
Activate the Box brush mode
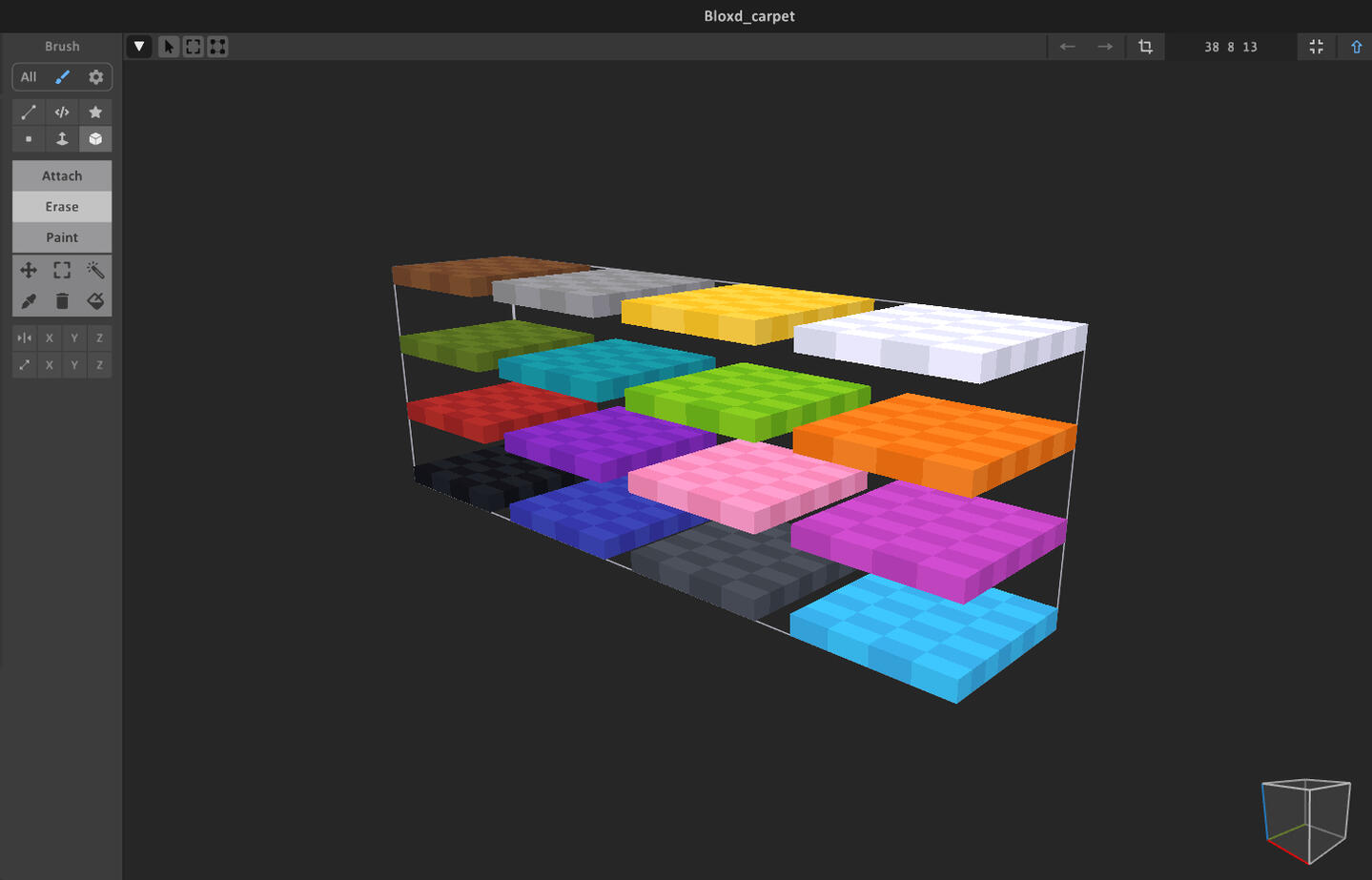[x=95, y=139]
